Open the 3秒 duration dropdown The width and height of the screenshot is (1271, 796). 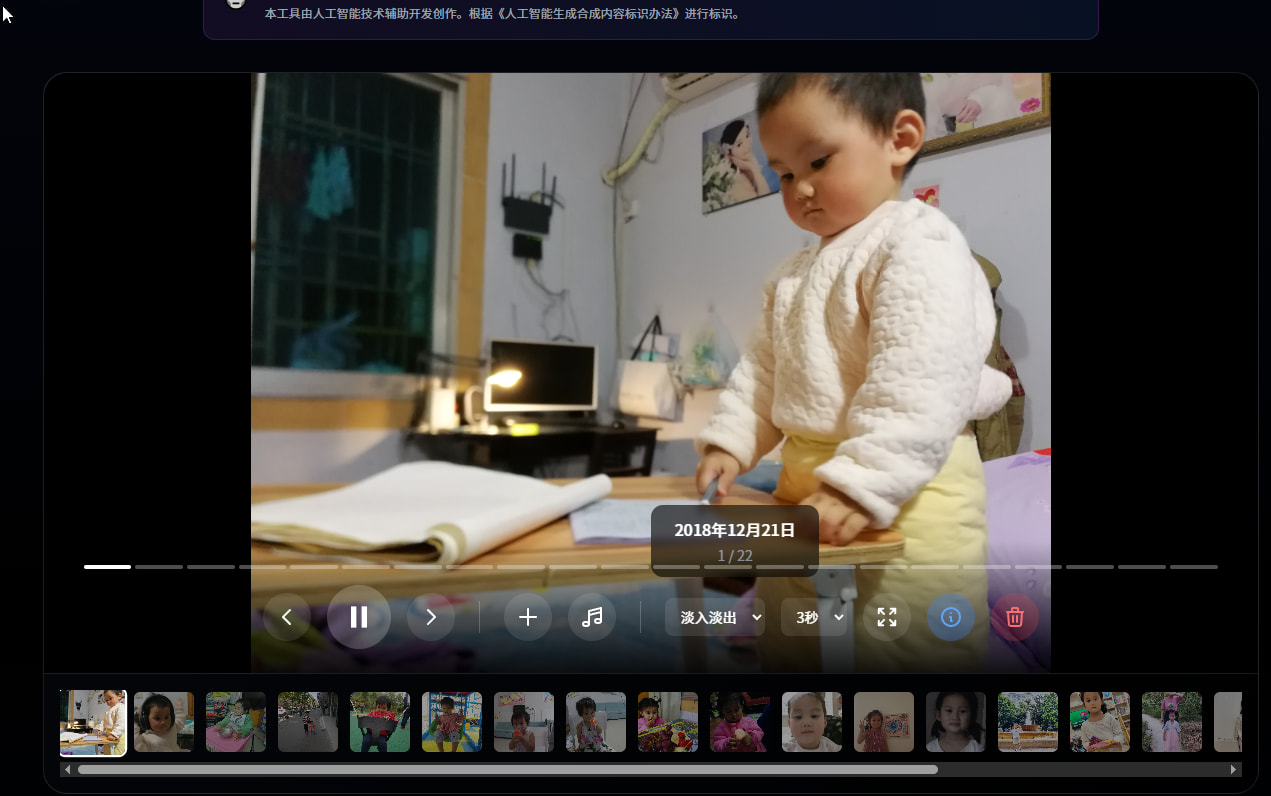coord(814,617)
